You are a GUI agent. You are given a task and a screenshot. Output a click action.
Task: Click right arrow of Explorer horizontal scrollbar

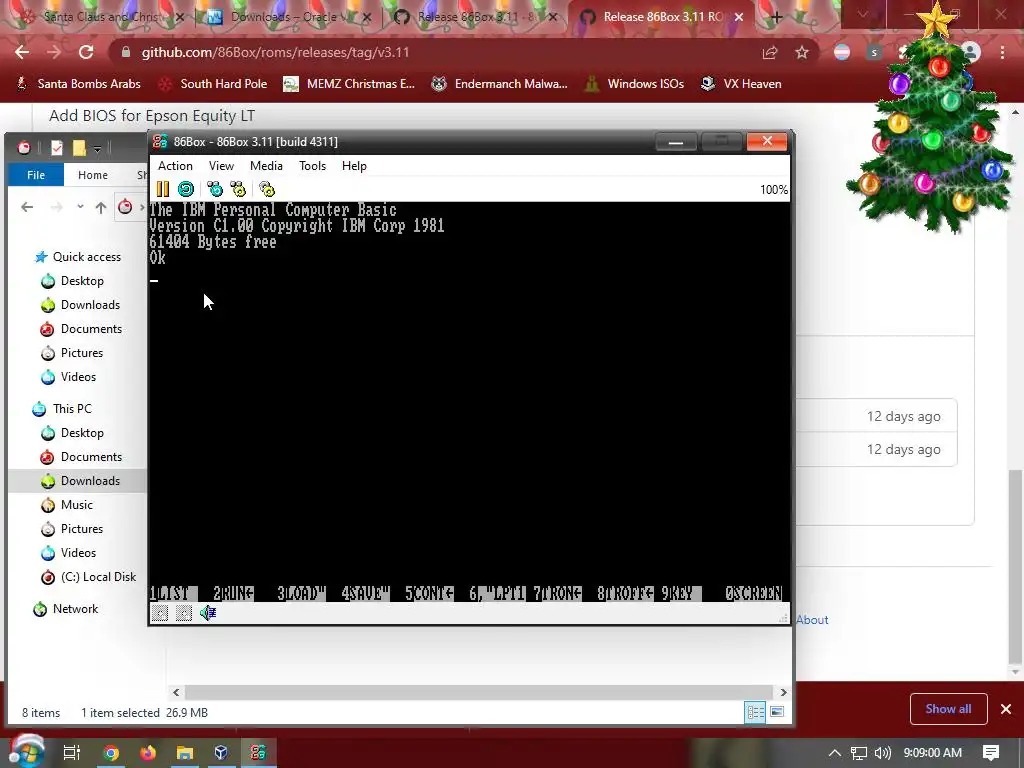pyautogui.click(x=783, y=692)
